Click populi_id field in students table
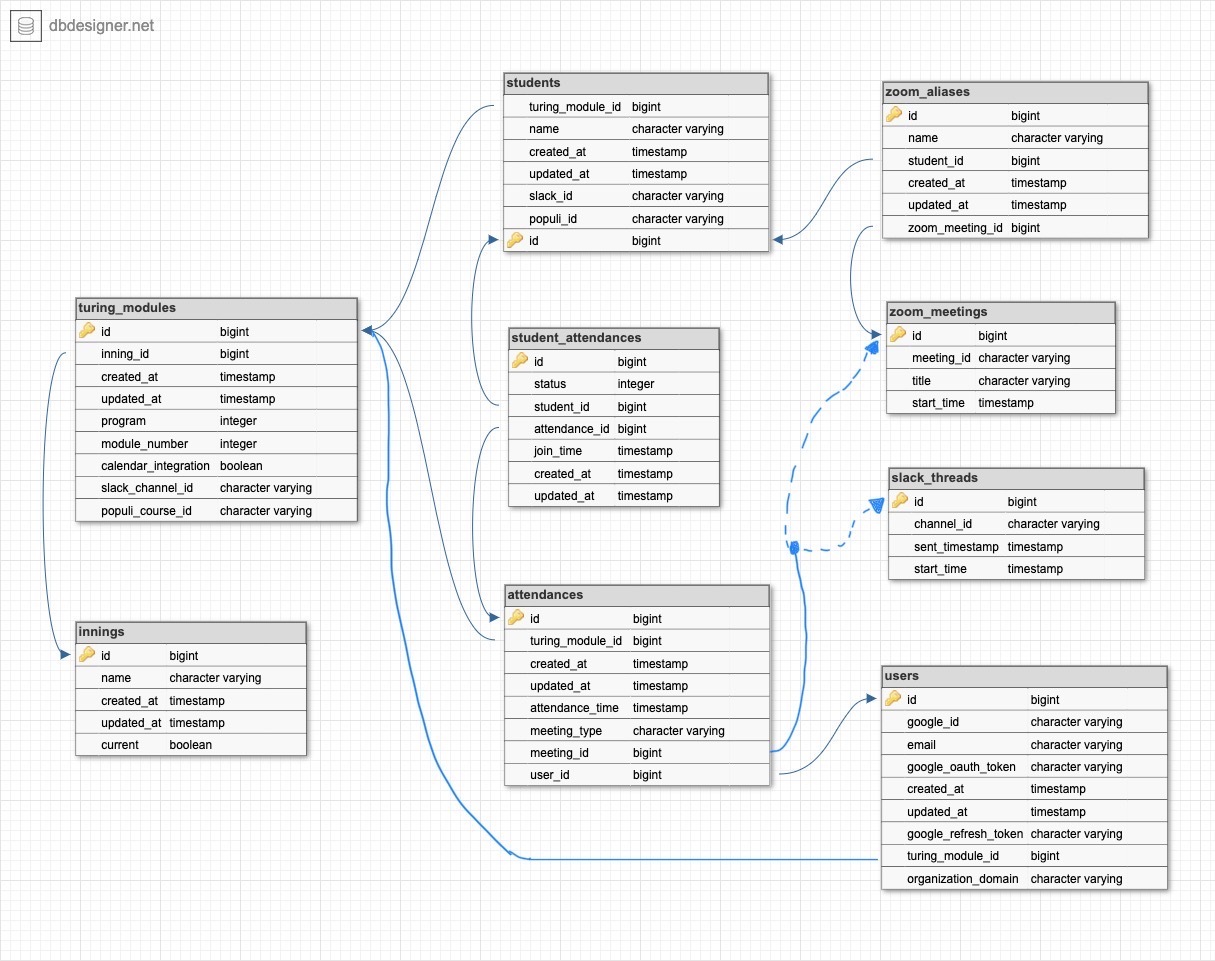 pos(636,218)
